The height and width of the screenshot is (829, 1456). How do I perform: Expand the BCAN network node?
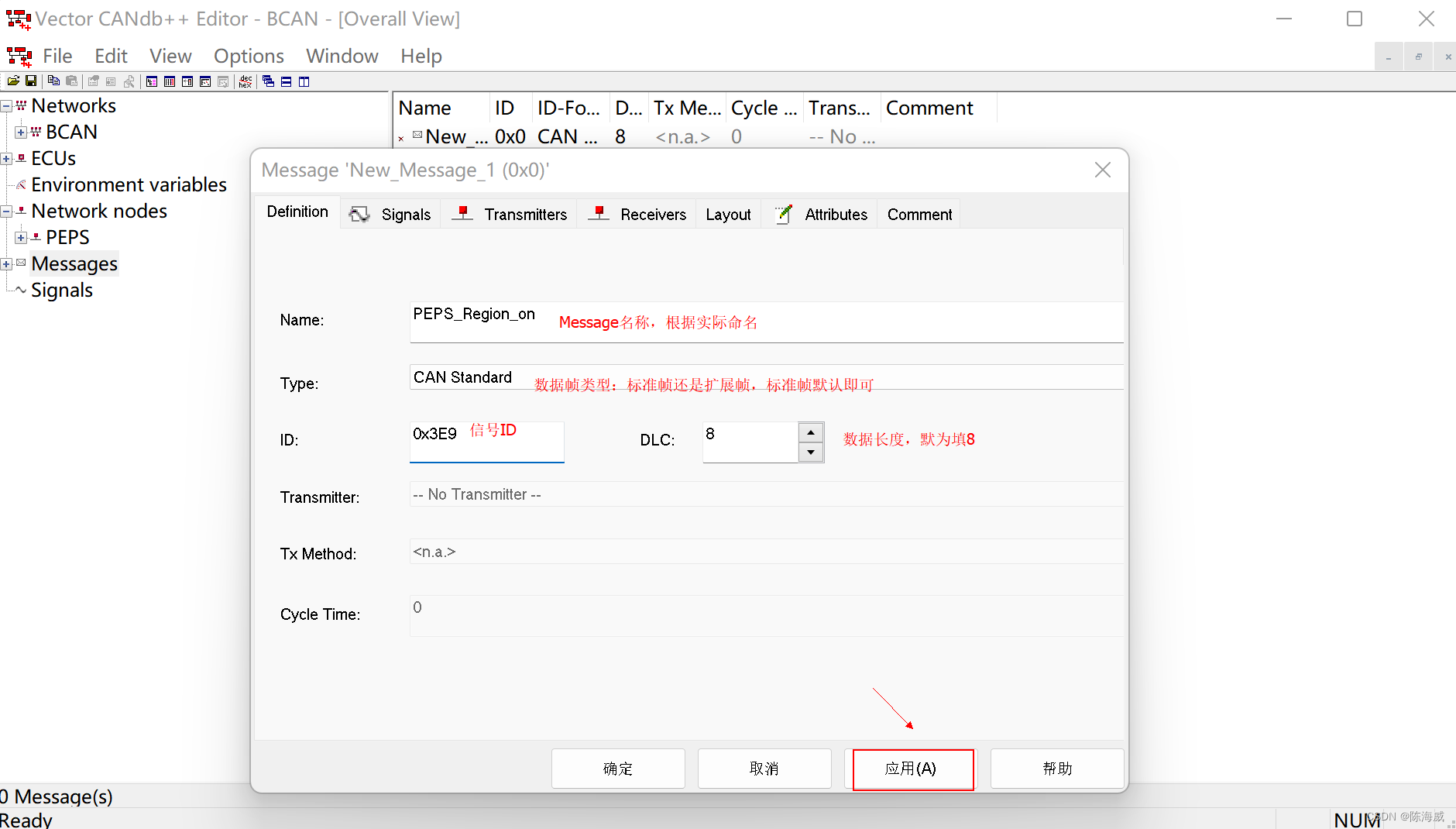coord(20,132)
